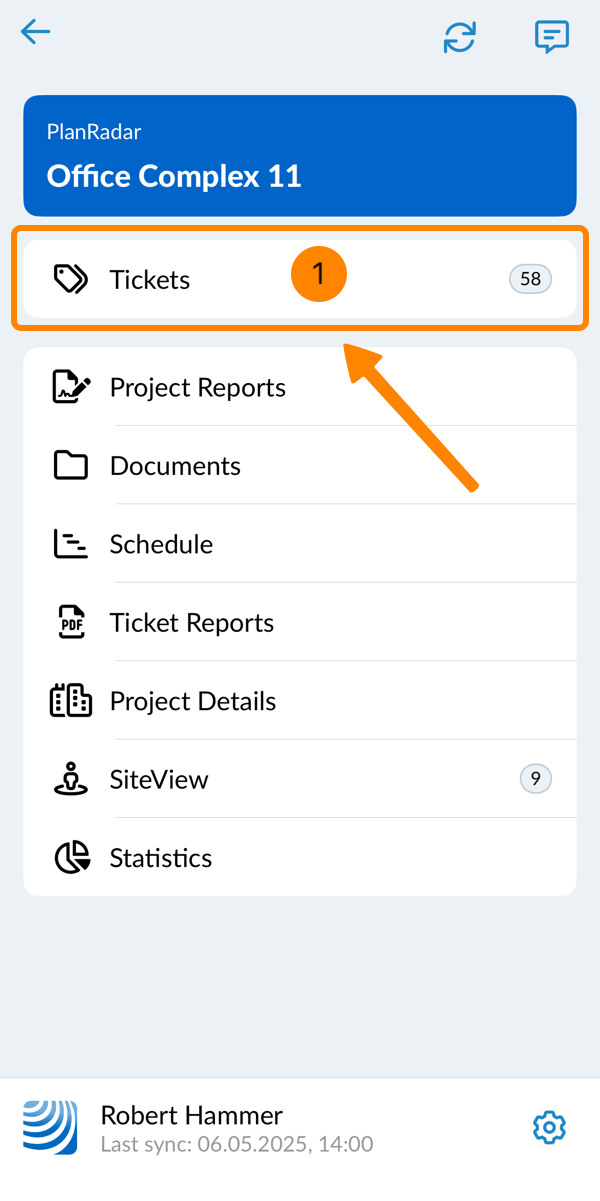The height and width of the screenshot is (1201, 600).
Task: Tap the Tickets tag icon
Action: [x=71, y=280]
